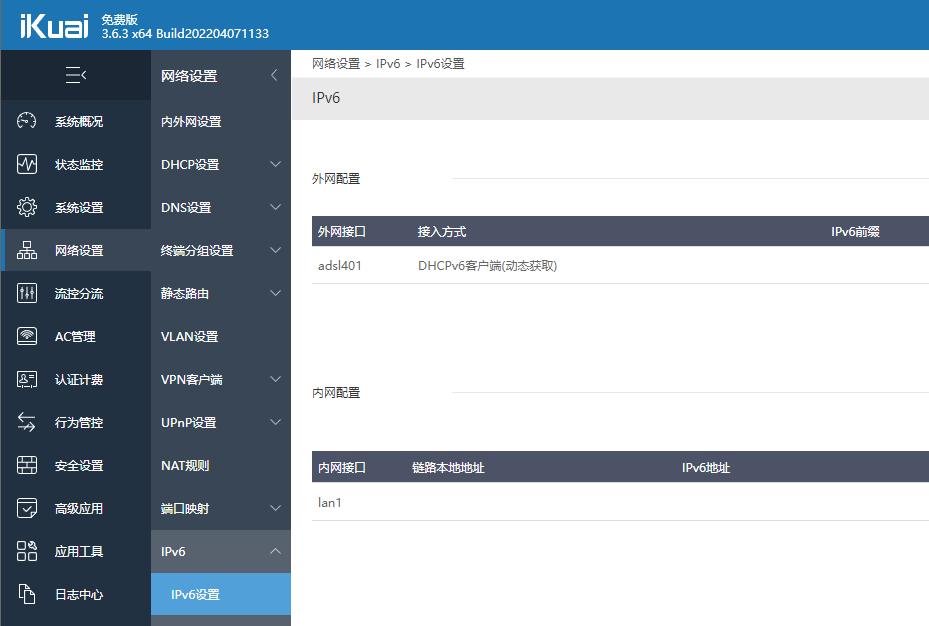Open 状态监控 via its monitor icon
The image size is (929, 626).
[28, 164]
